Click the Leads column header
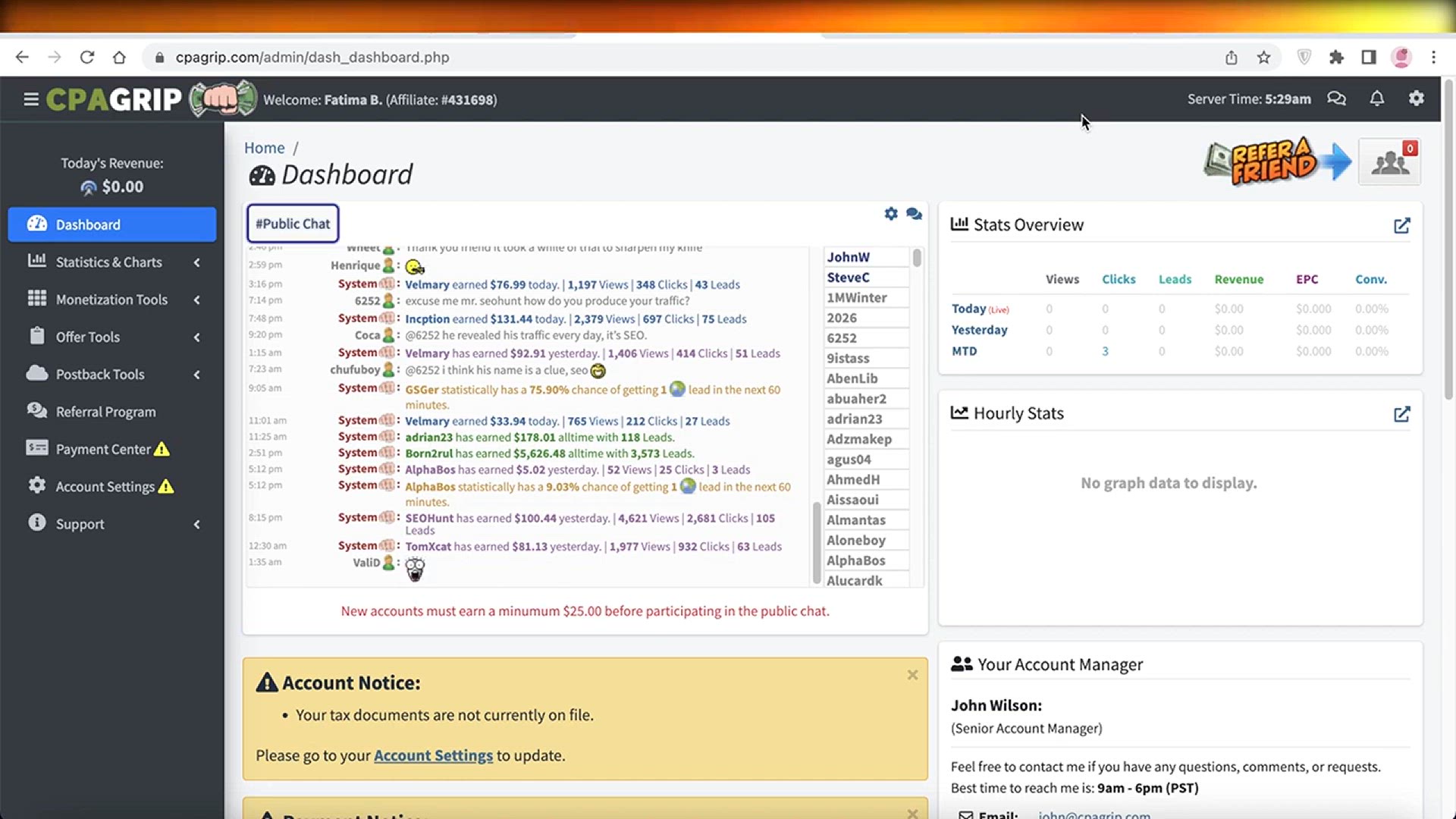1456x819 pixels. click(x=1175, y=279)
